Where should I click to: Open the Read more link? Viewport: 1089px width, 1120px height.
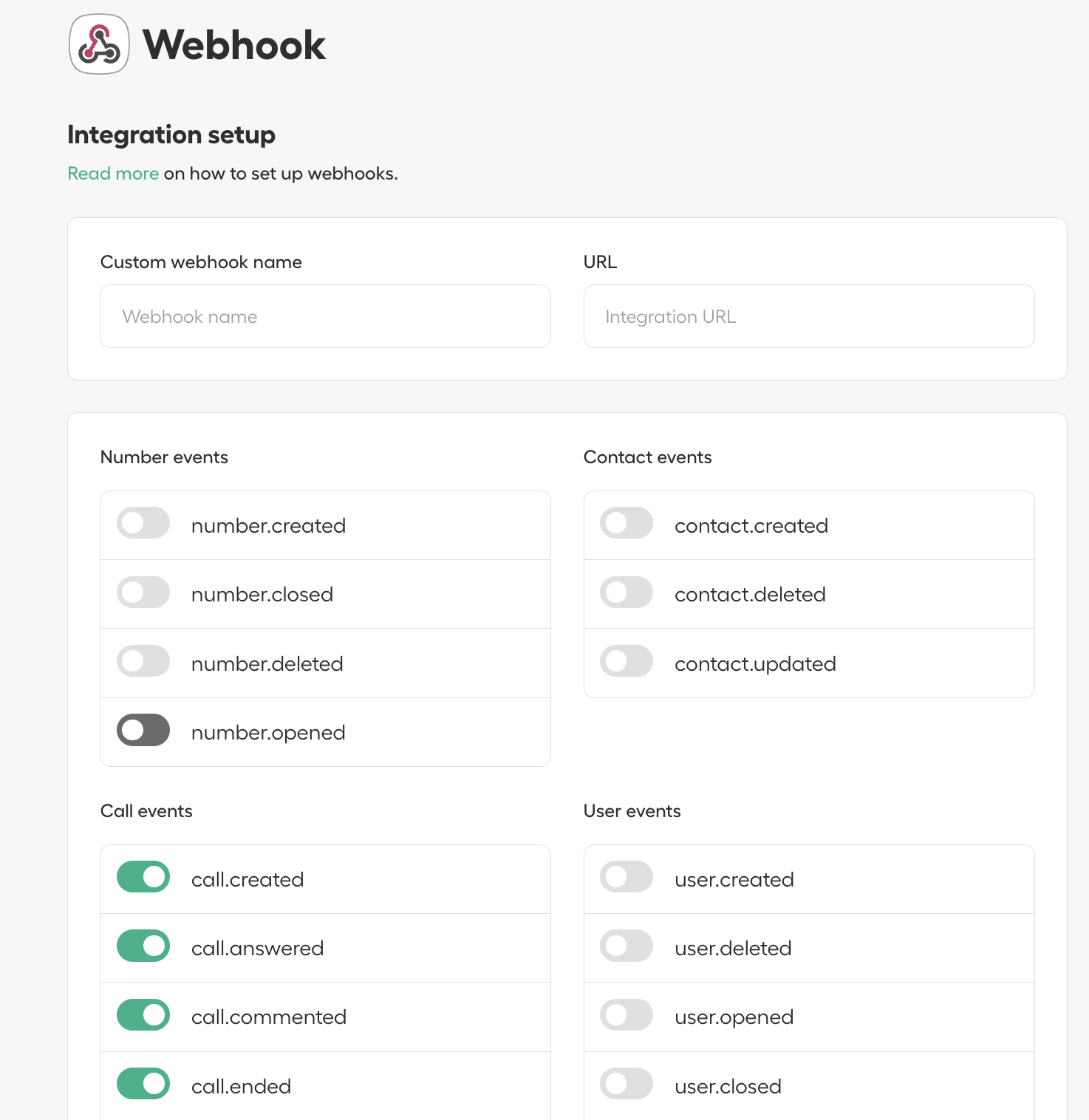[113, 174]
